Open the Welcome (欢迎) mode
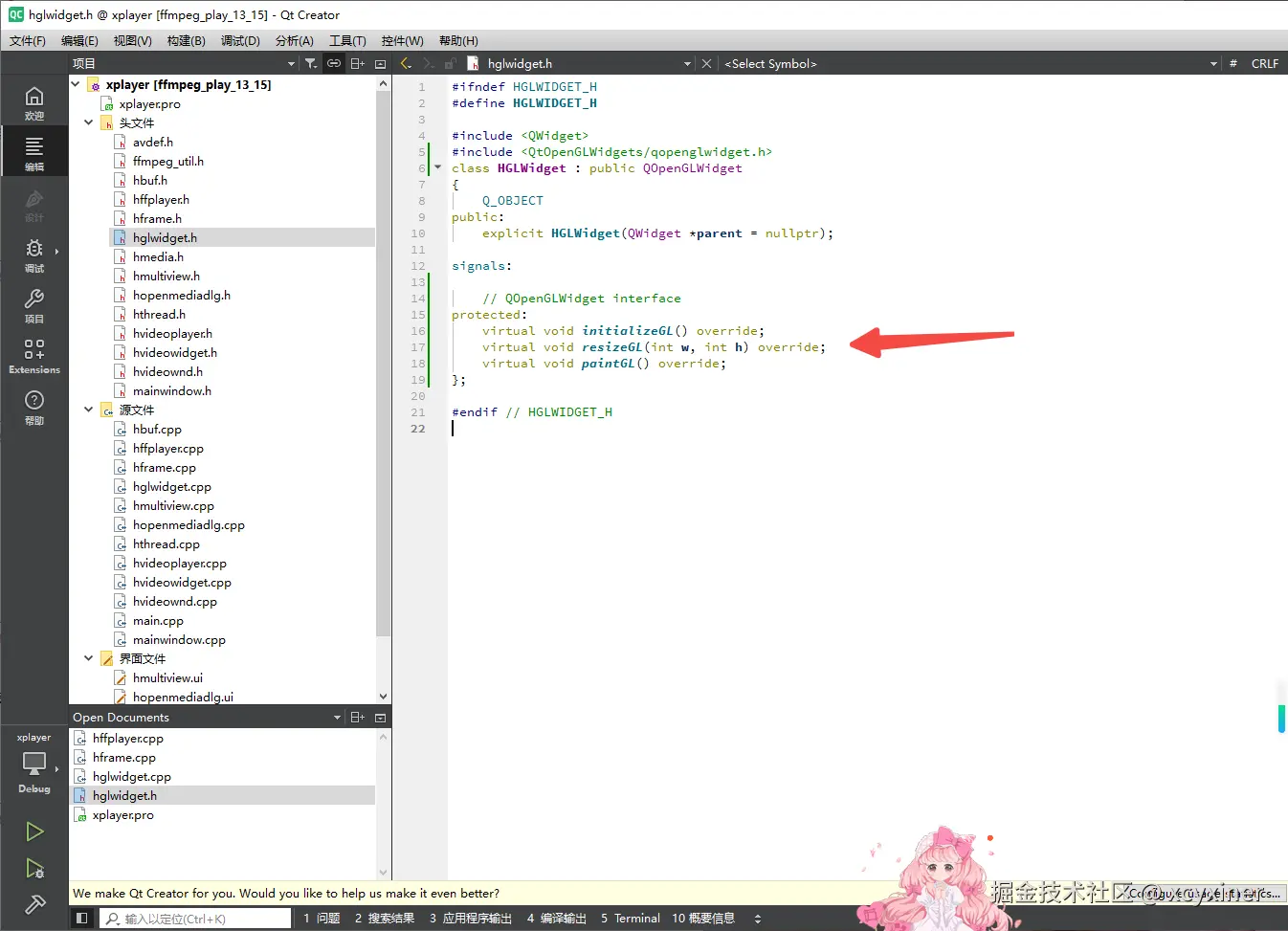 [x=34, y=103]
